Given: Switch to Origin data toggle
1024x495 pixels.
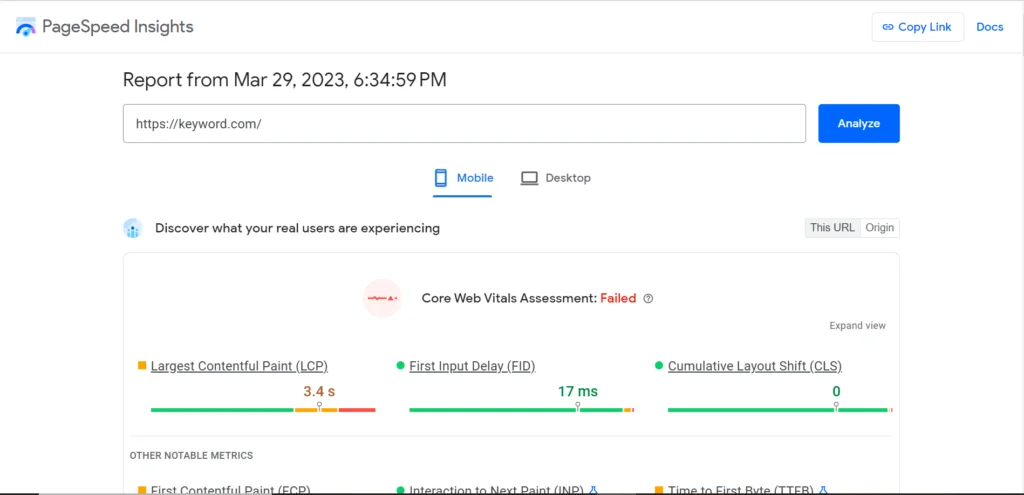Looking at the screenshot, I should (880, 228).
